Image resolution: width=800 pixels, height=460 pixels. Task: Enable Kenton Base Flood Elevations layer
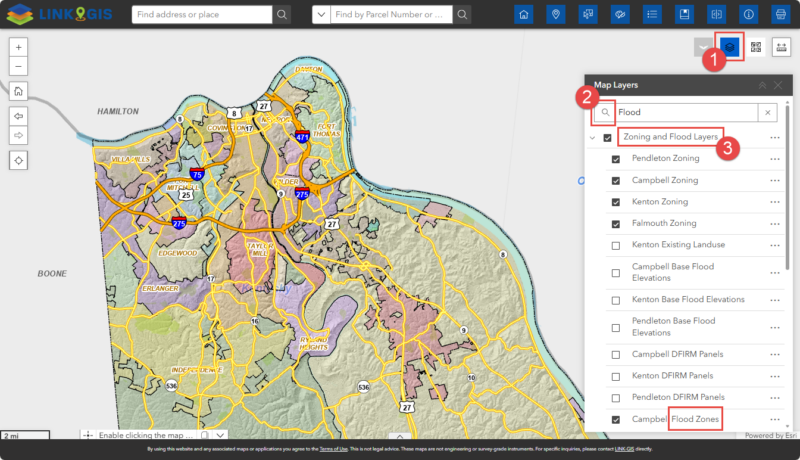(x=616, y=300)
